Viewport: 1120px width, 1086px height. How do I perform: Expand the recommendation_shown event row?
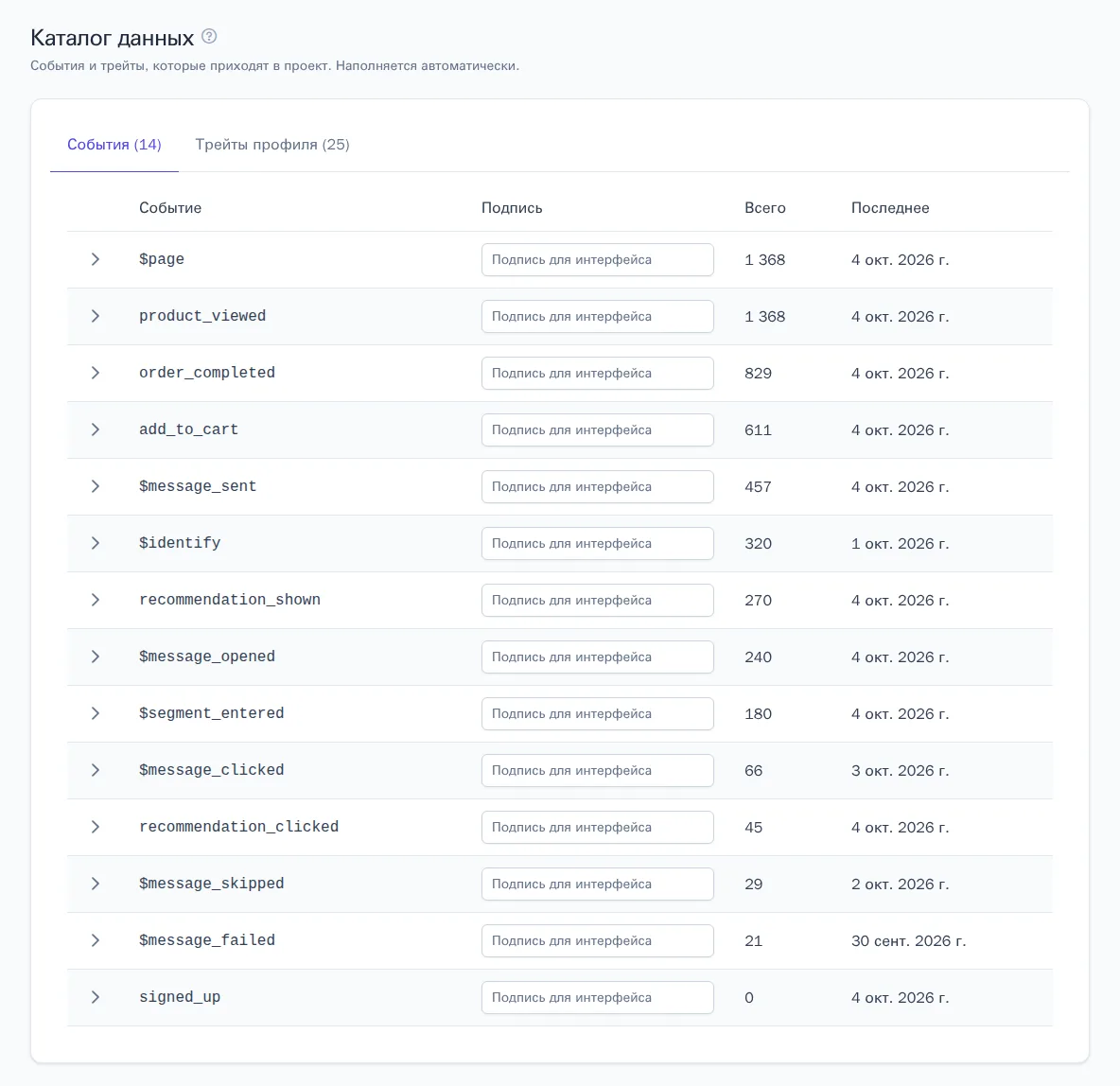[x=95, y=600]
